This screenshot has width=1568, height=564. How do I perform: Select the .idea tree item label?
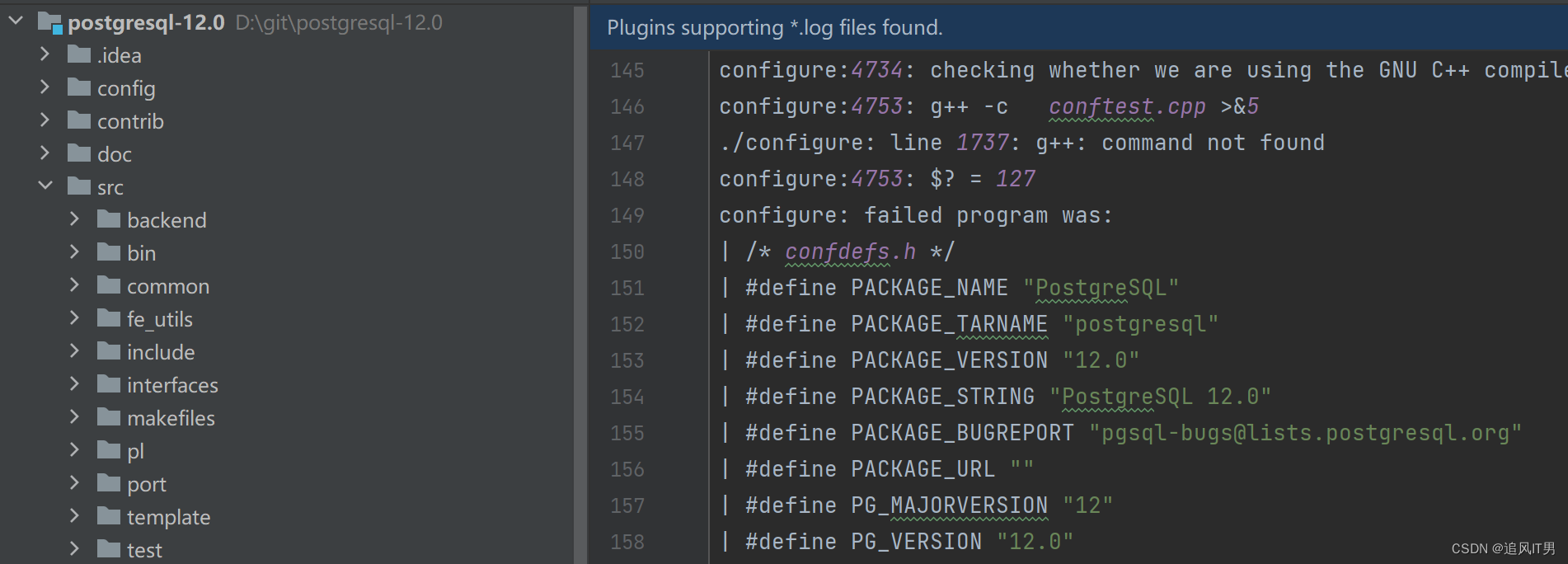pyautogui.click(x=120, y=55)
